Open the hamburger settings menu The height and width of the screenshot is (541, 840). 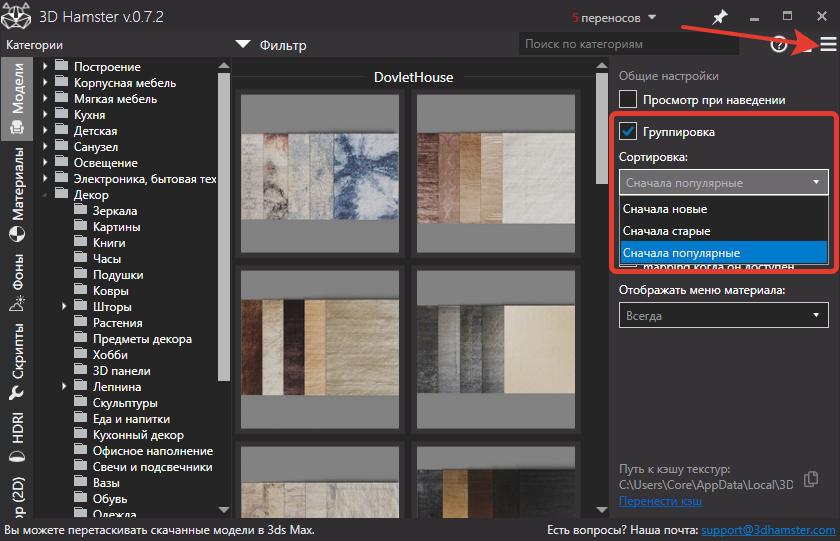[828, 44]
